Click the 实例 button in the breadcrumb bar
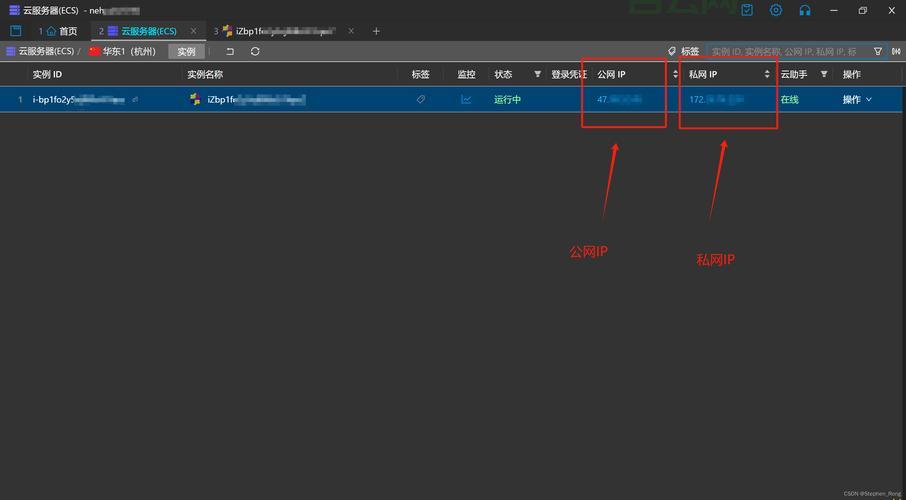 [186, 51]
